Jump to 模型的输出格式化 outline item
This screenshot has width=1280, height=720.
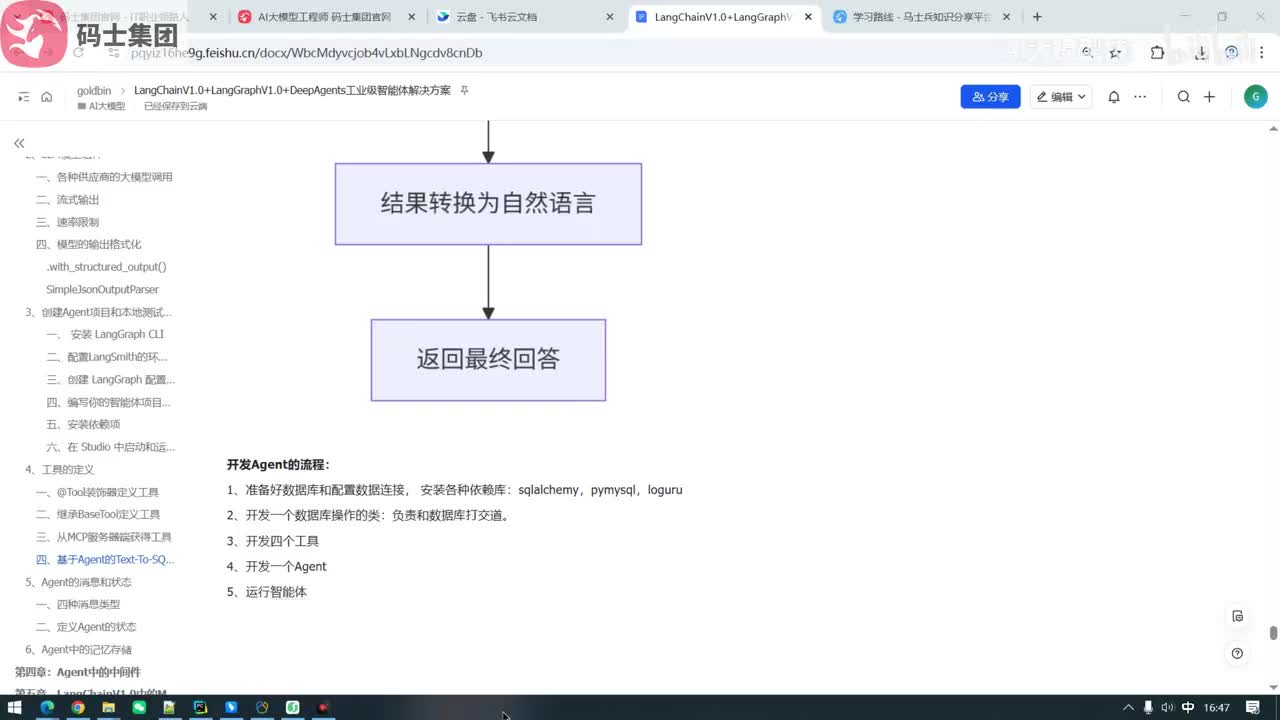(x=89, y=244)
